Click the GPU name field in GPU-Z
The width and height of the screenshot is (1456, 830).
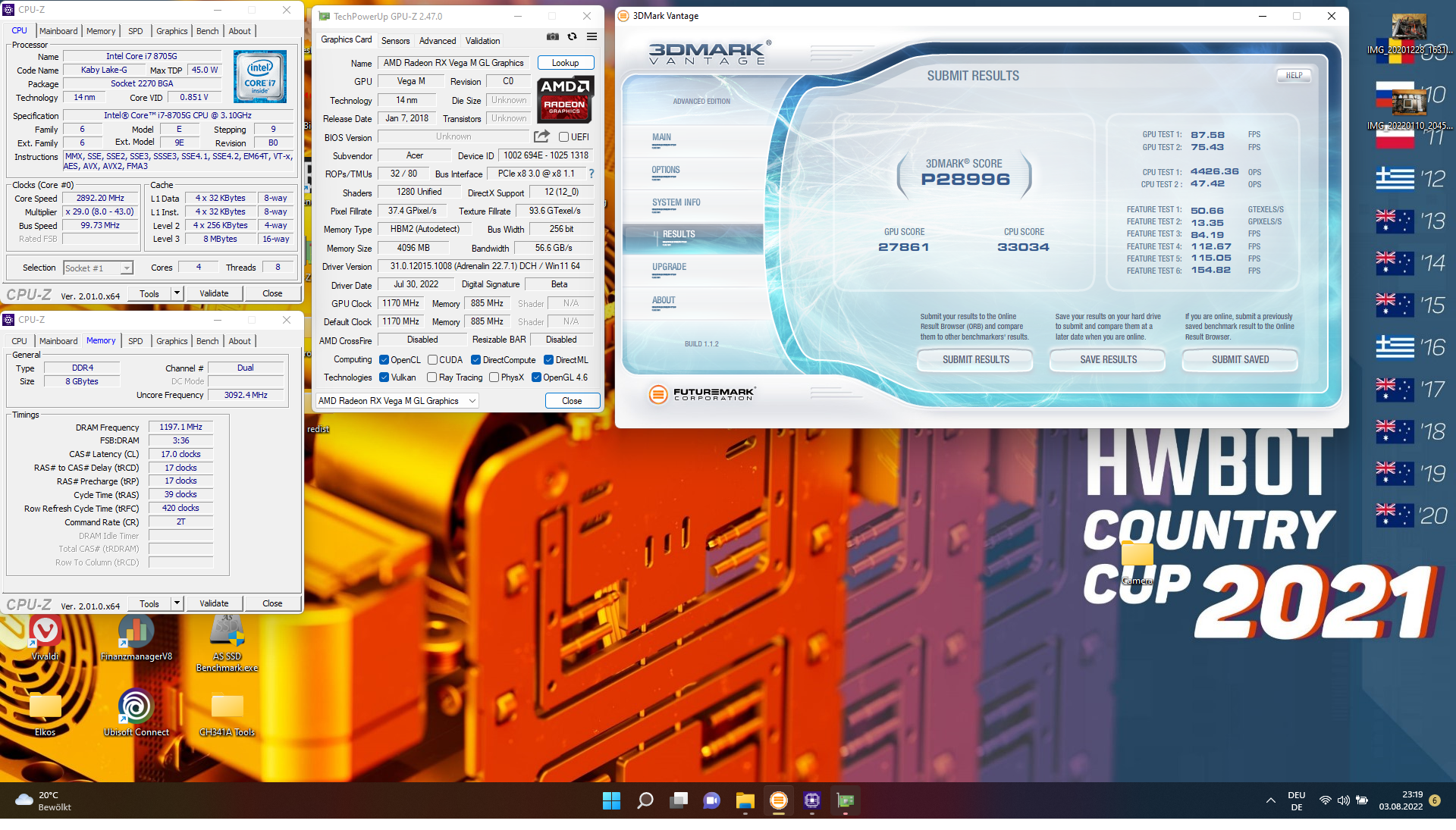[x=453, y=63]
